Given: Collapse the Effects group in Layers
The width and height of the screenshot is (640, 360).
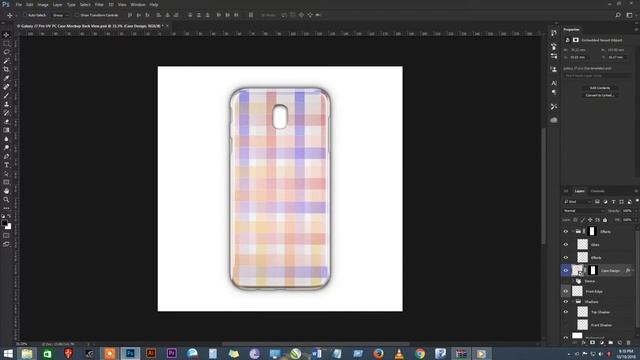Looking at the screenshot, I should tap(573, 231).
